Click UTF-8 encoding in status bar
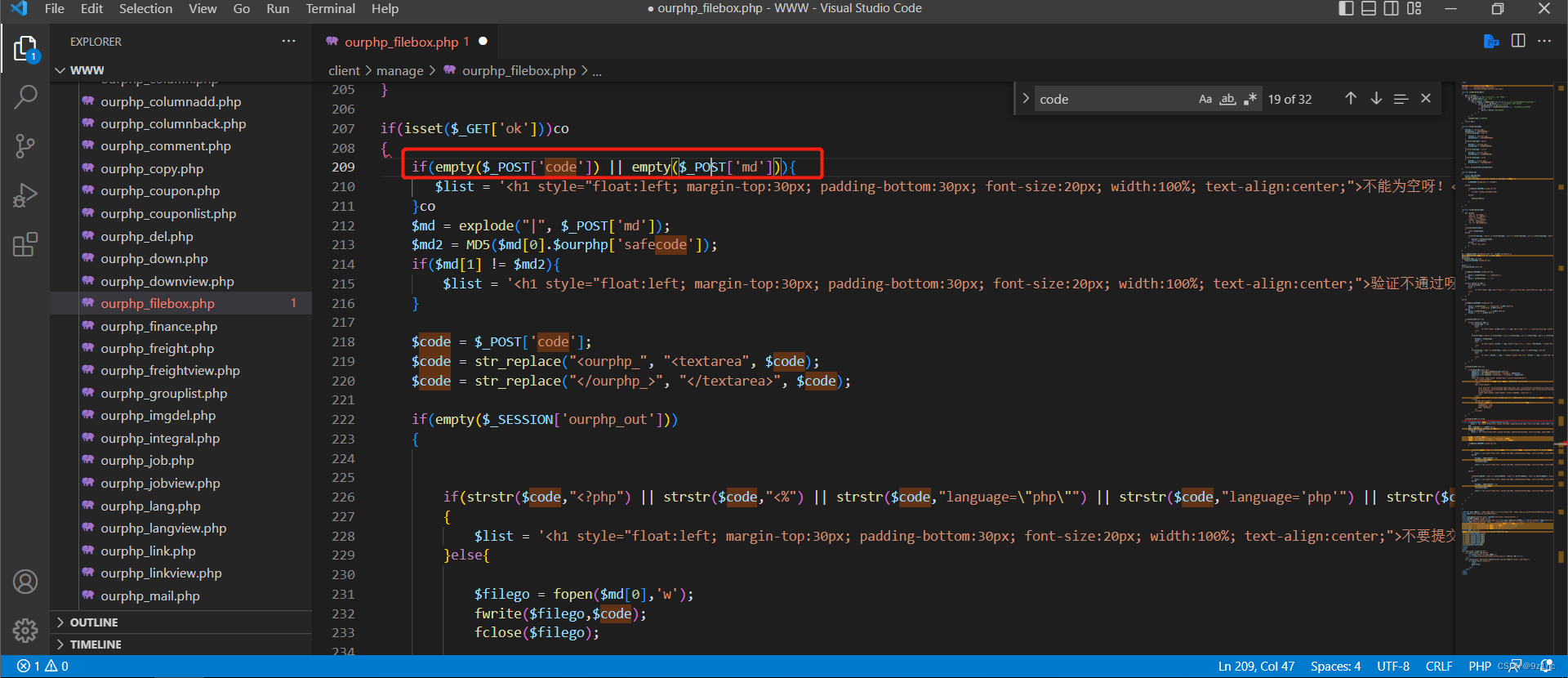 pyautogui.click(x=1393, y=667)
